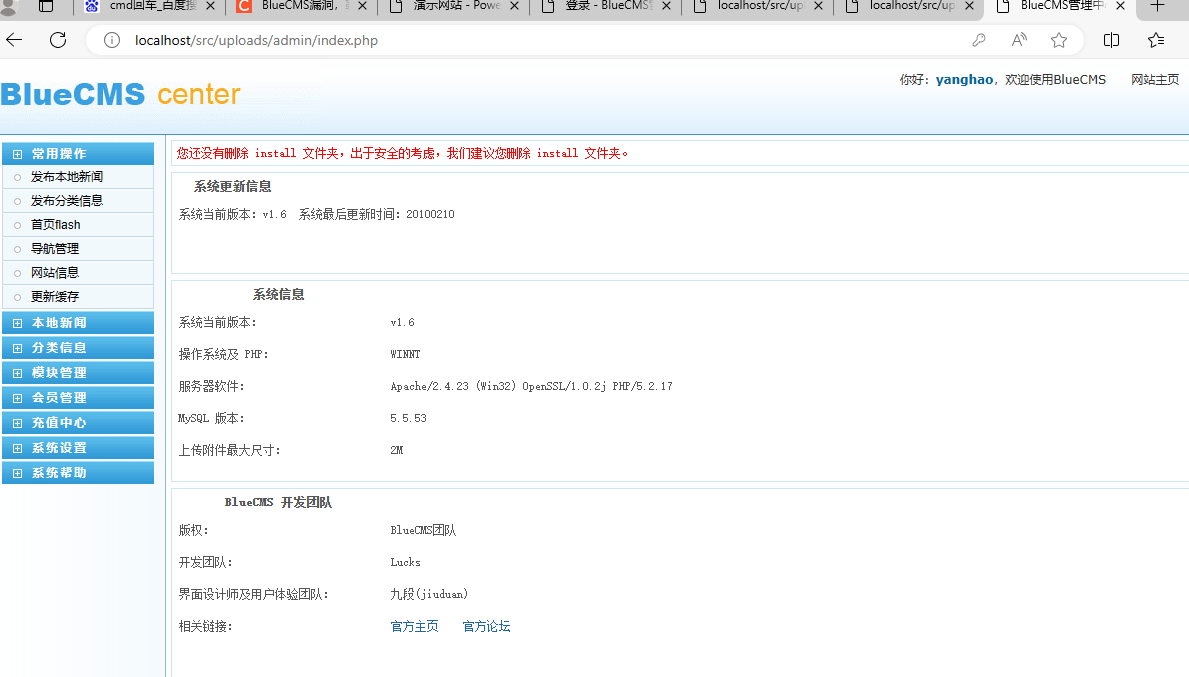Viewport: 1189px width, 677px height.
Task: Click the BlueCMS center logo
Action: pyautogui.click(x=121, y=95)
